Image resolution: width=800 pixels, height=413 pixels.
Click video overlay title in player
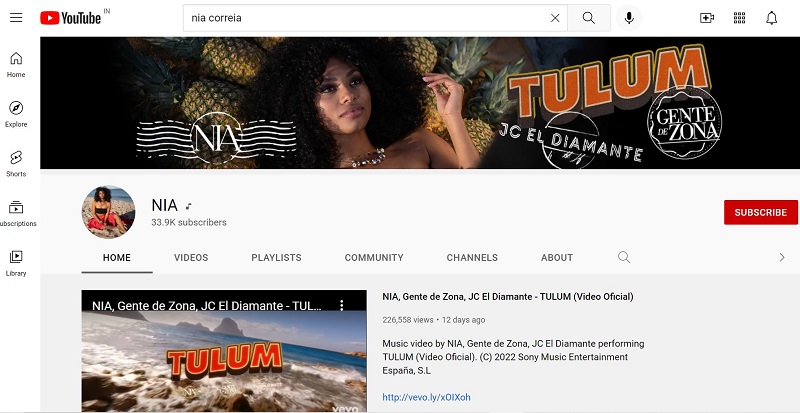pos(207,306)
